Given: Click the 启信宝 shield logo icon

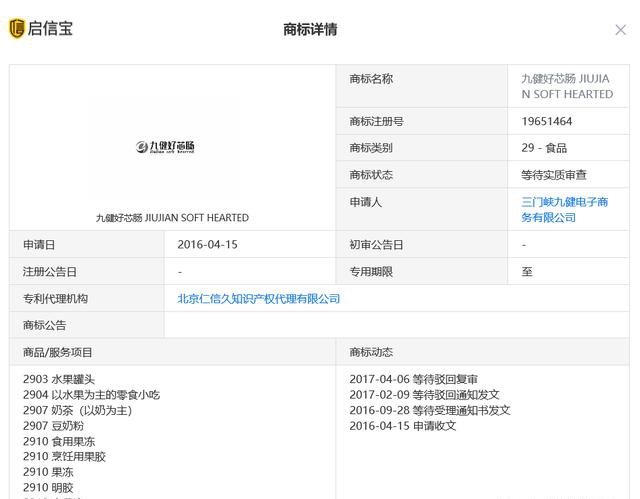Looking at the screenshot, I should 16,28.
